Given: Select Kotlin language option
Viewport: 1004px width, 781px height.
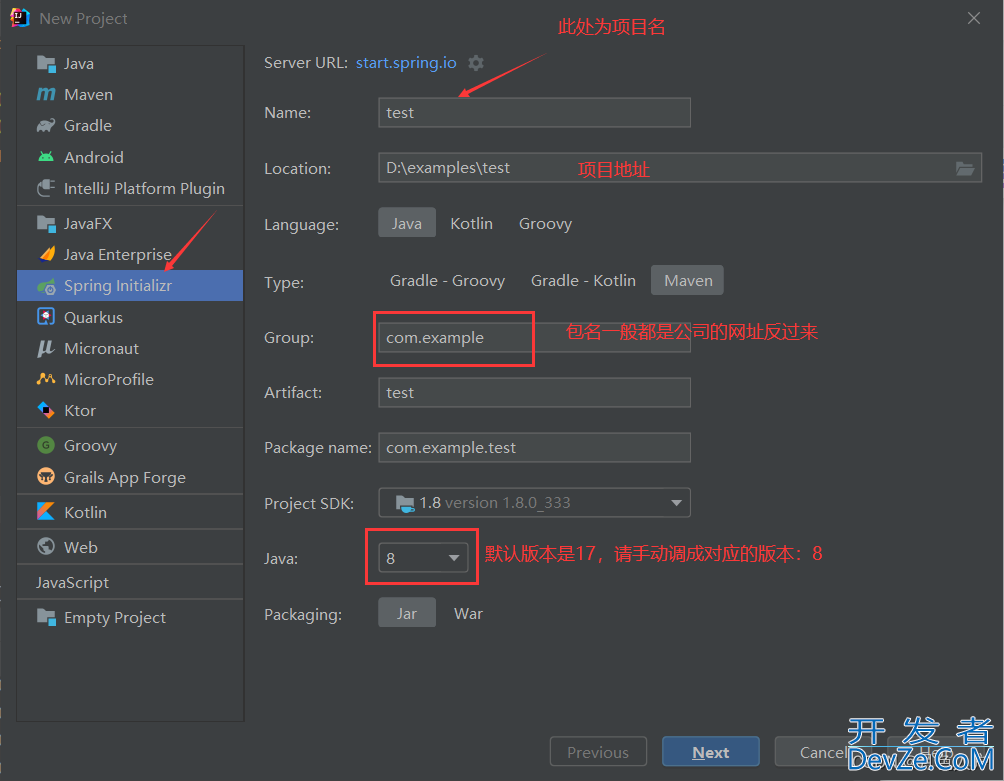Looking at the screenshot, I should 471,223.
